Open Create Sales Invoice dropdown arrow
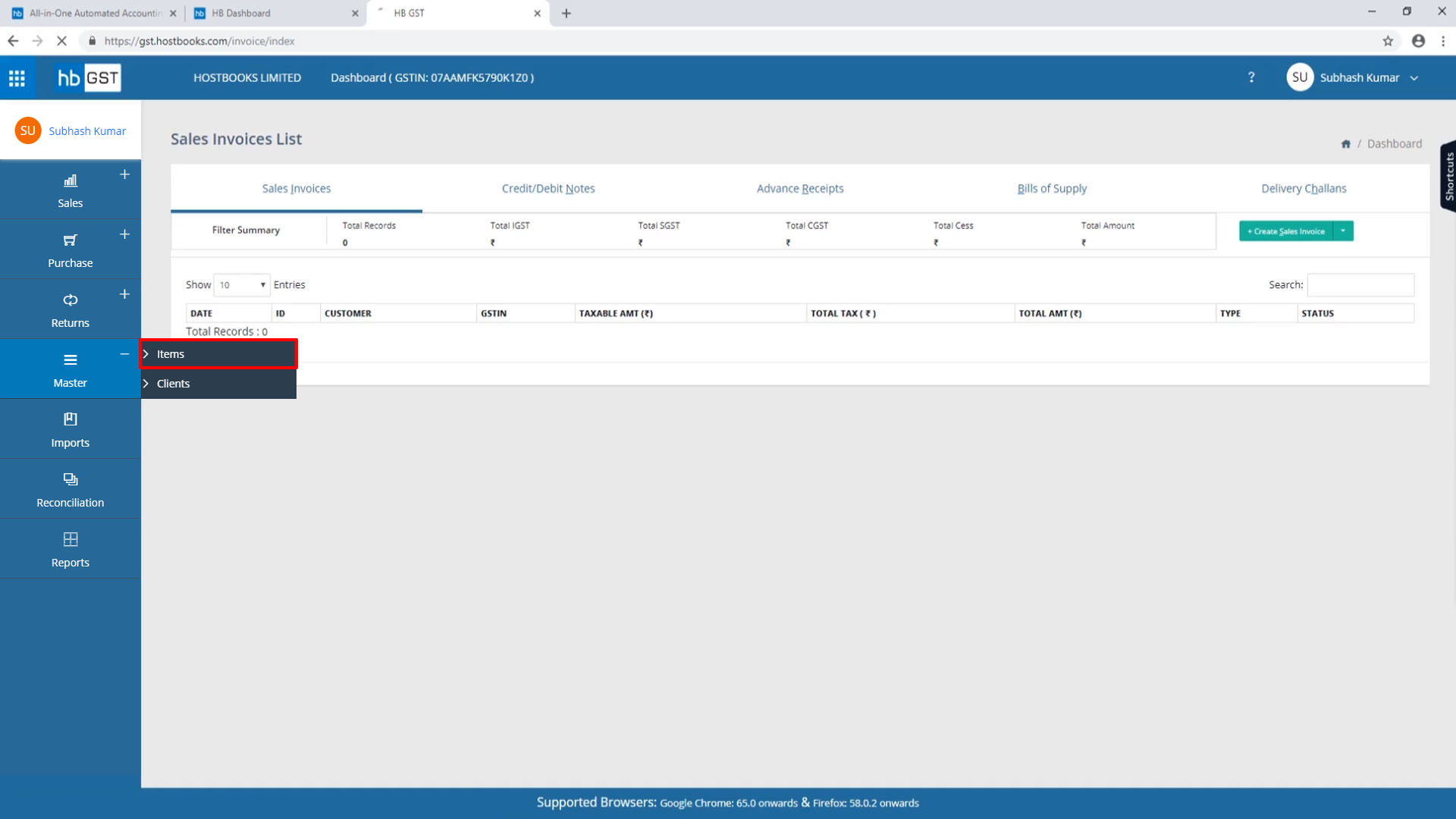This screenshot has height=819, width=1456. click(1343, 231)
